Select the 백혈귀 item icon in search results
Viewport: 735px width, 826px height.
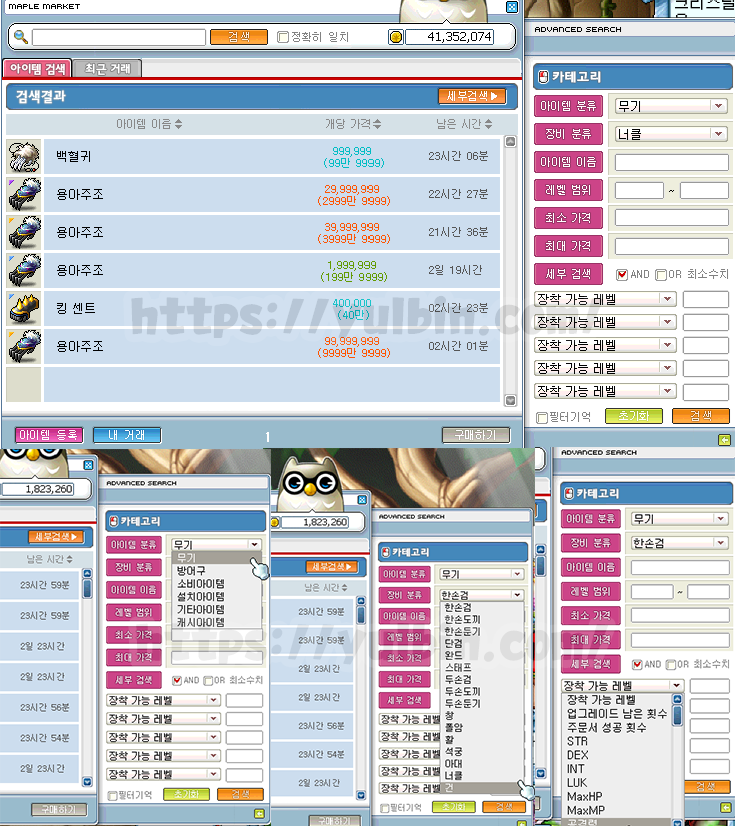point(24,156)
